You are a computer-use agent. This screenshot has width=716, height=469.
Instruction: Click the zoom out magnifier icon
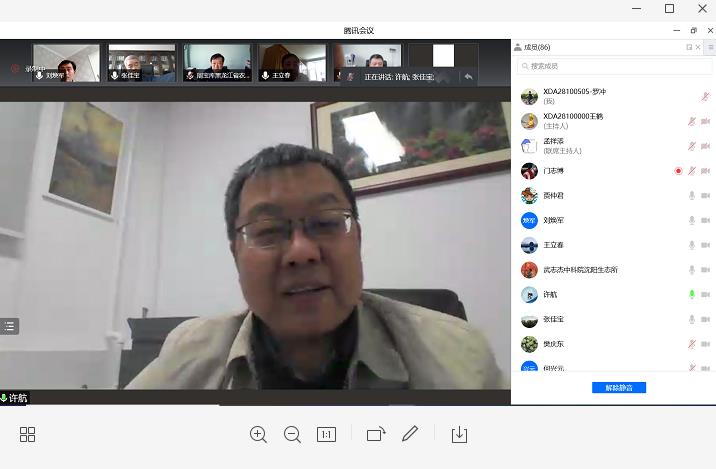292,434
